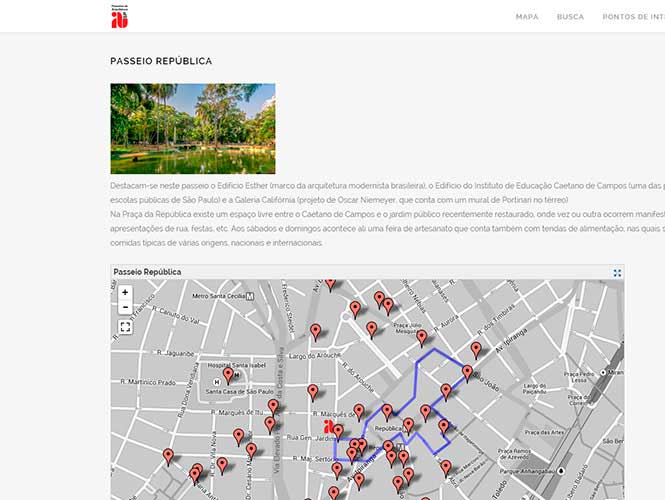
Task: Open the MAPA menu item
Action: [527, 17]
